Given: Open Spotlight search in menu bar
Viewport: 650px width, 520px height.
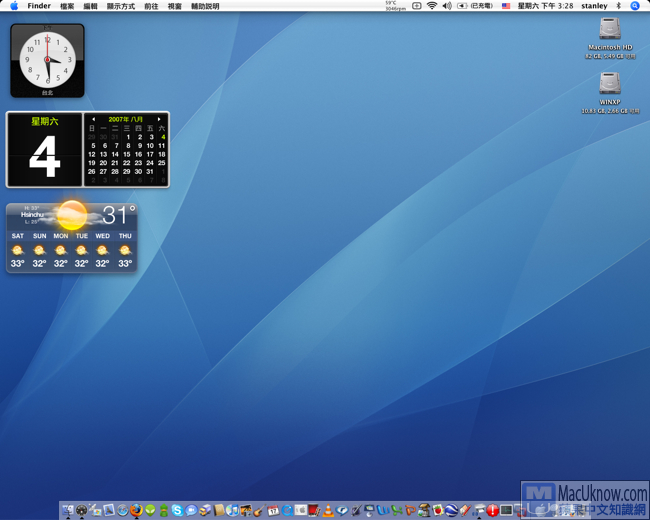Looking at the screenshot, I should (635, 6).
